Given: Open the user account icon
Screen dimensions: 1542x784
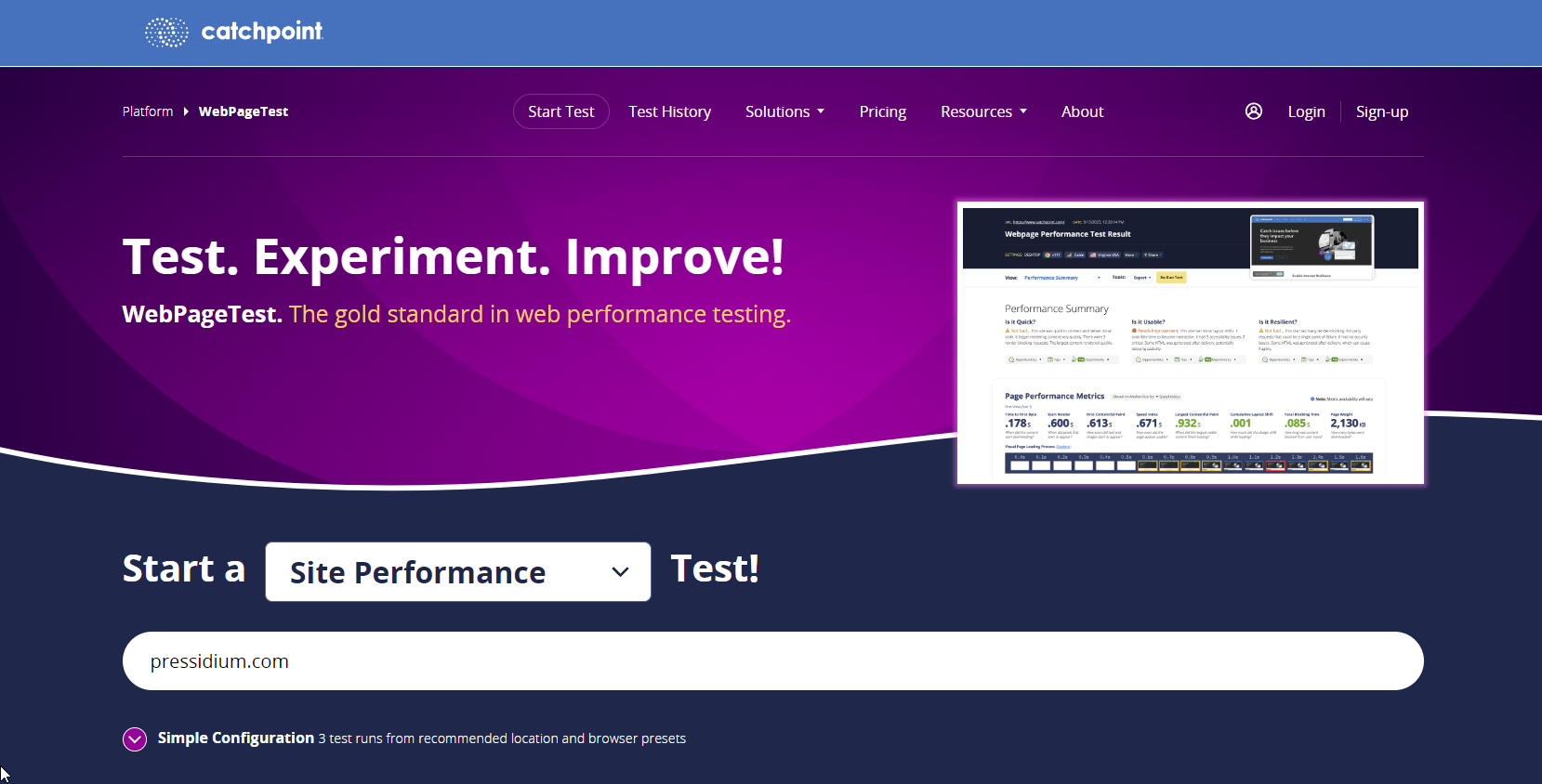Looking at the screenshot, I should tap(1254, 111).
